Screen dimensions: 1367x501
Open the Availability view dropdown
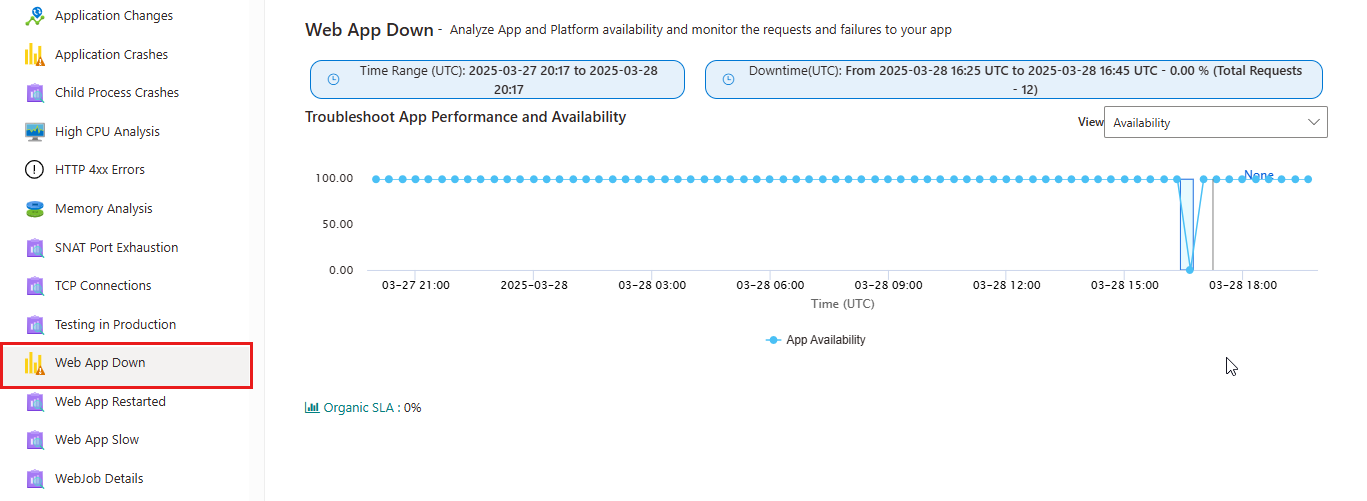pyautogui.click(x=1216, y=122)
